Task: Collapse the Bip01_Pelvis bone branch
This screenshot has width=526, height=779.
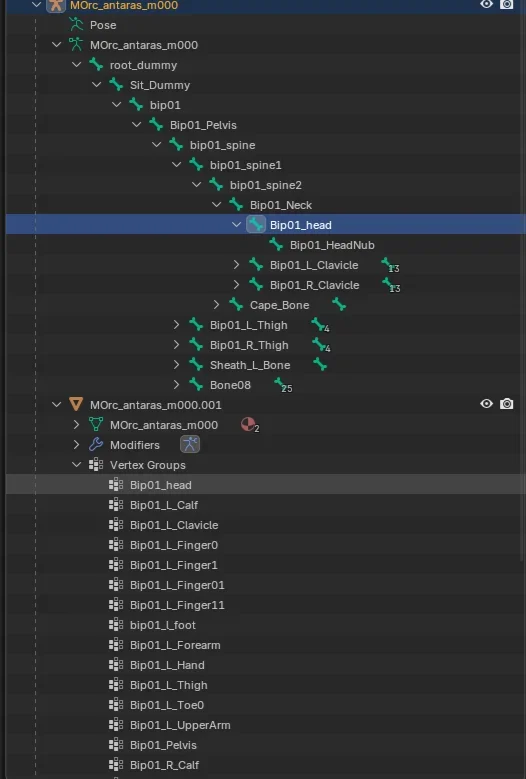Action: 137,125
